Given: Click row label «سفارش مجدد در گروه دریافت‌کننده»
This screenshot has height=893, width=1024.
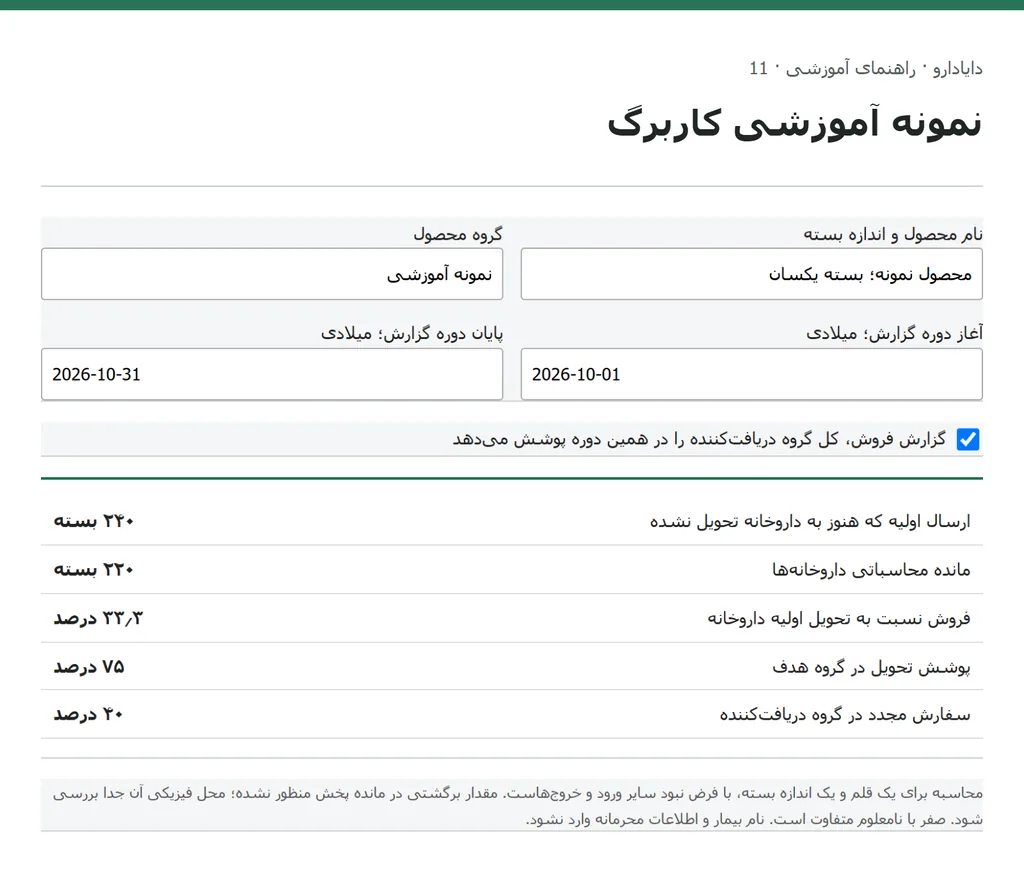Looking at the screenshot, I should (845, 715).
